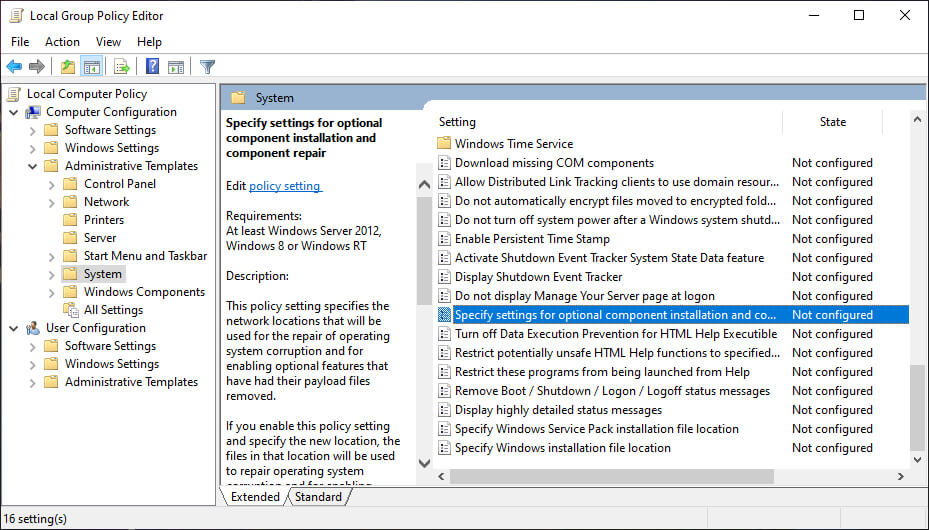Click the Up one level folder icon
929x530 pixels.
[x=68, y=66]
